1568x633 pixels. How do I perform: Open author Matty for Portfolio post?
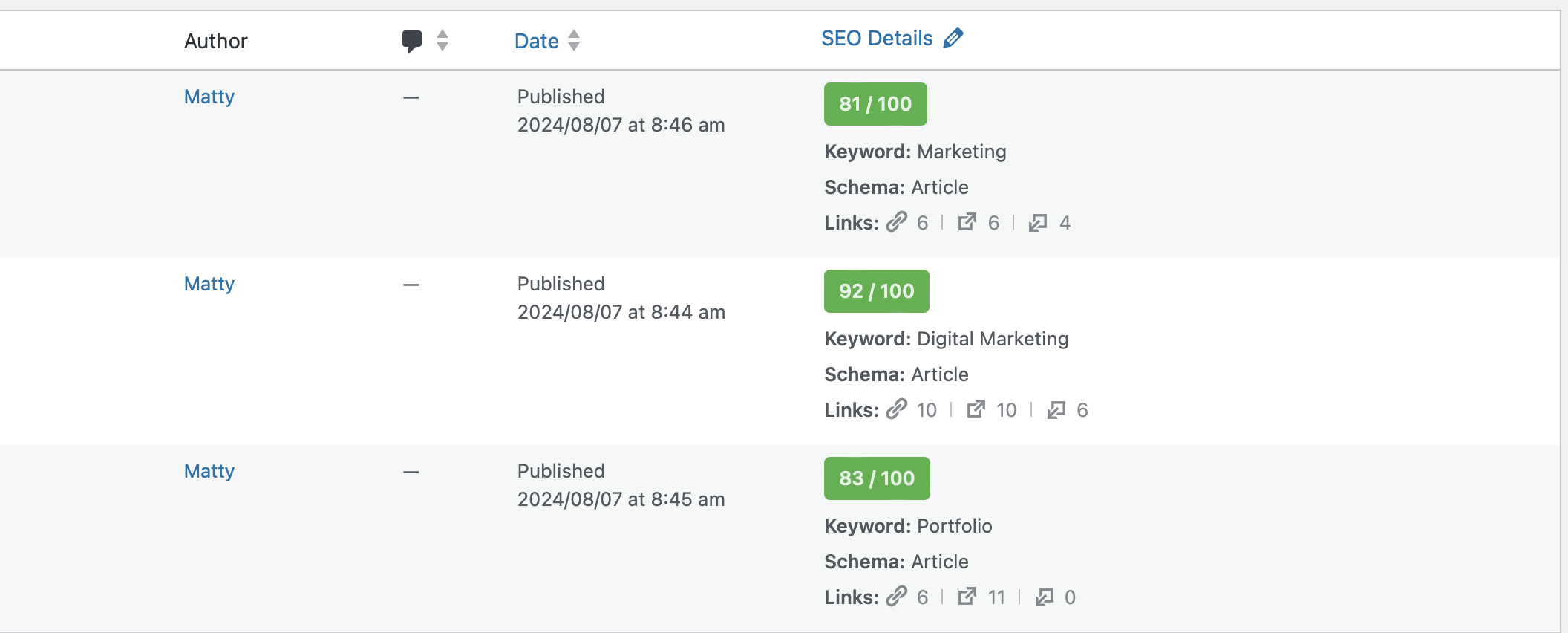click(209, 471)
